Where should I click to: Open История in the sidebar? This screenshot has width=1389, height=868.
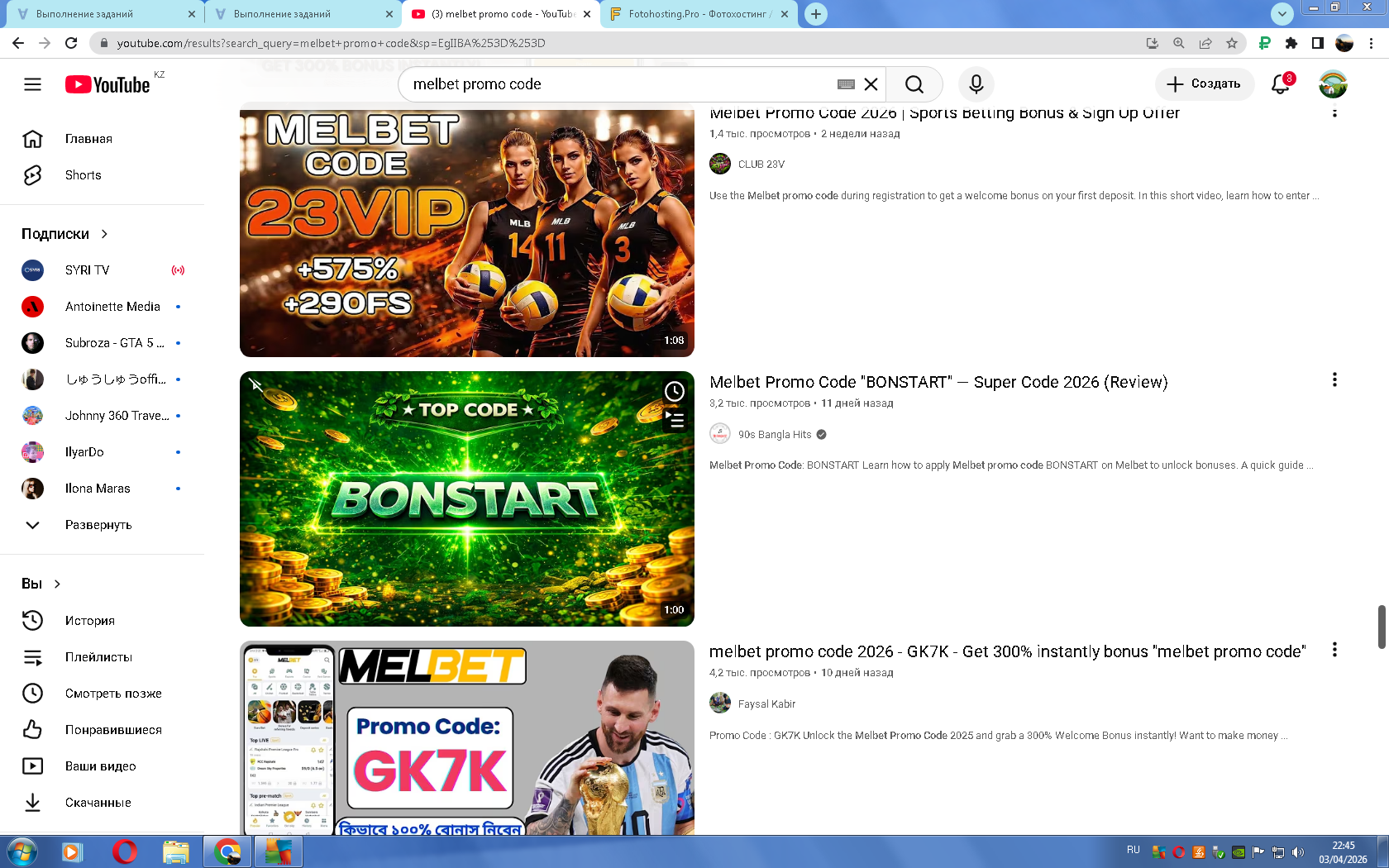103,621
